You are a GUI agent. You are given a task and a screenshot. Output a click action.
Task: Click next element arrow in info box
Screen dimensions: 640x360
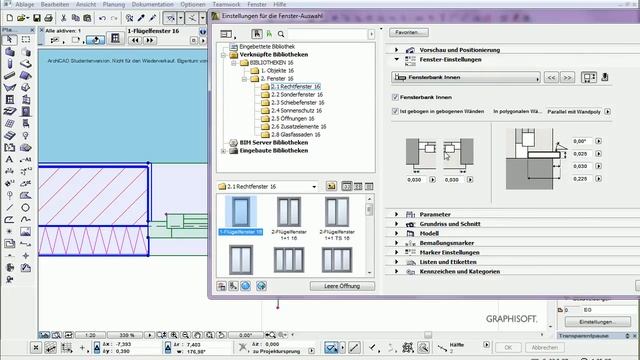pos(150,40)
